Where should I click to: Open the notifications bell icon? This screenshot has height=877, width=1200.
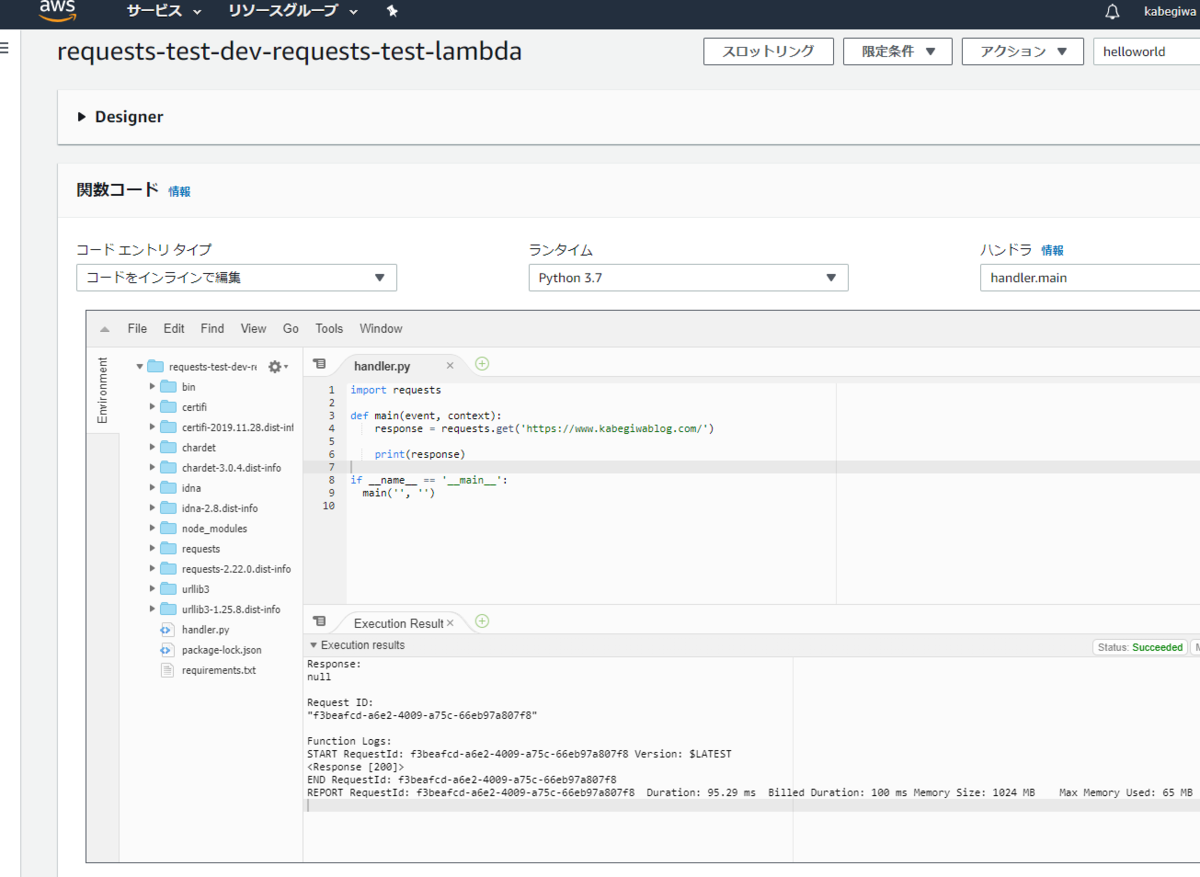pos(1112,12)
